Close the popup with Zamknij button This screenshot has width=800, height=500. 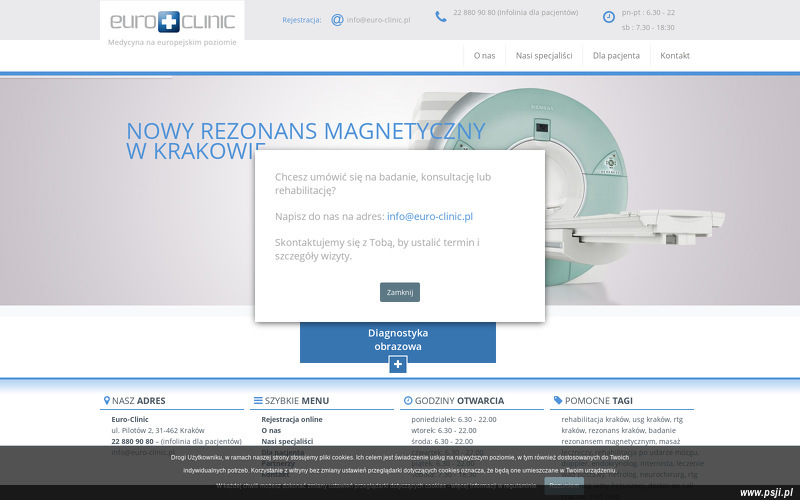coord(400,292)
